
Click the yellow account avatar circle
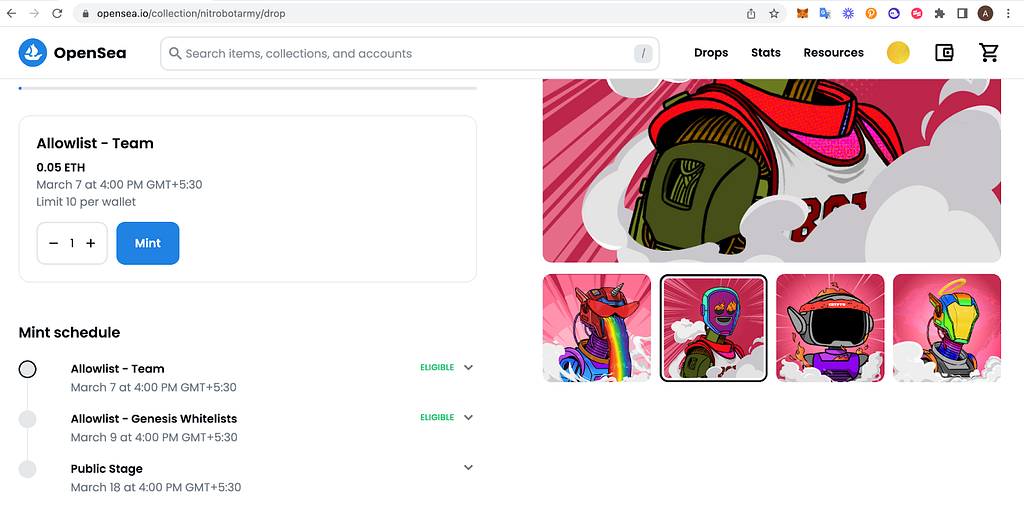(898, 53)
